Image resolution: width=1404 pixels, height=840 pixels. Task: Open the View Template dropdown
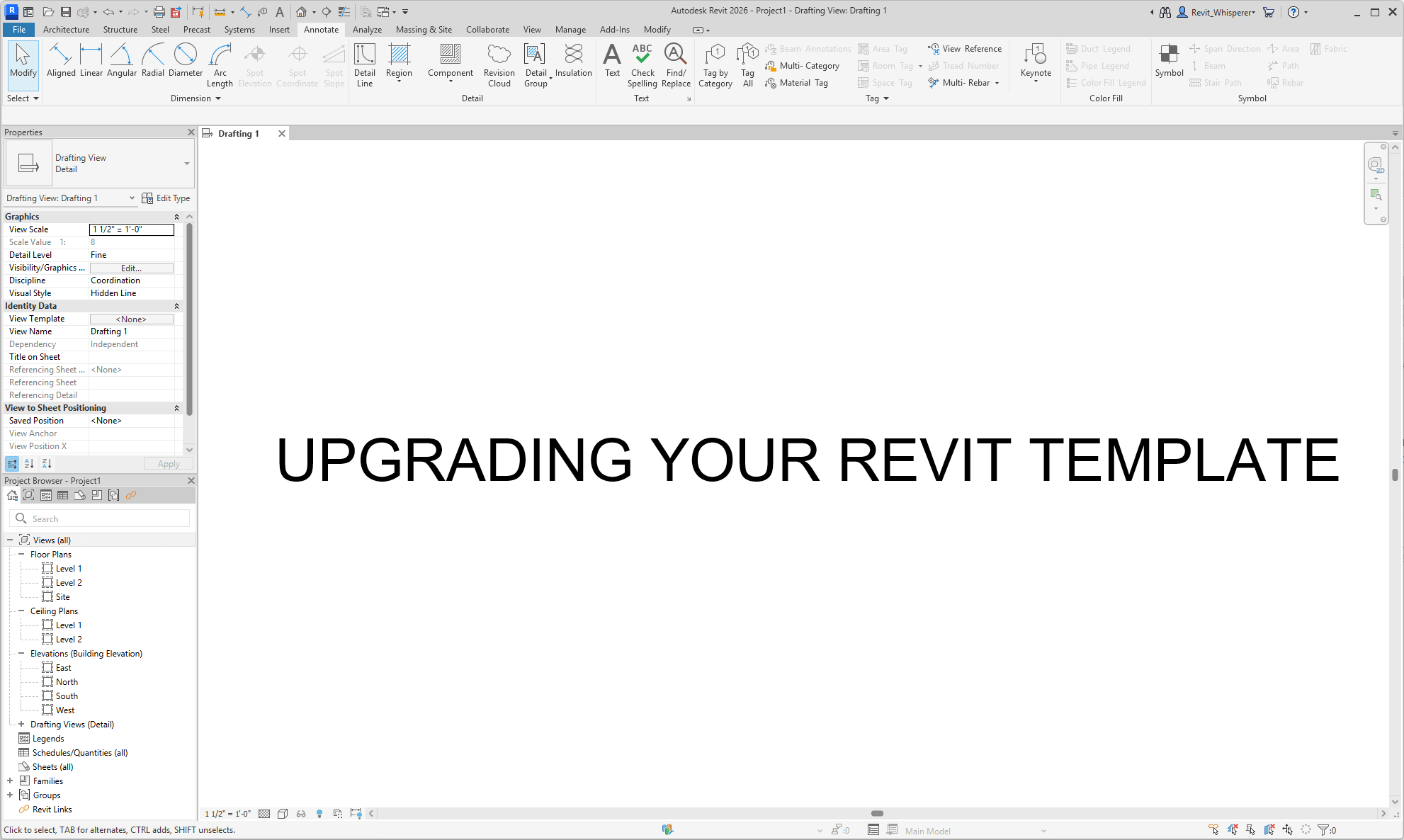click(x=131, y=319)
